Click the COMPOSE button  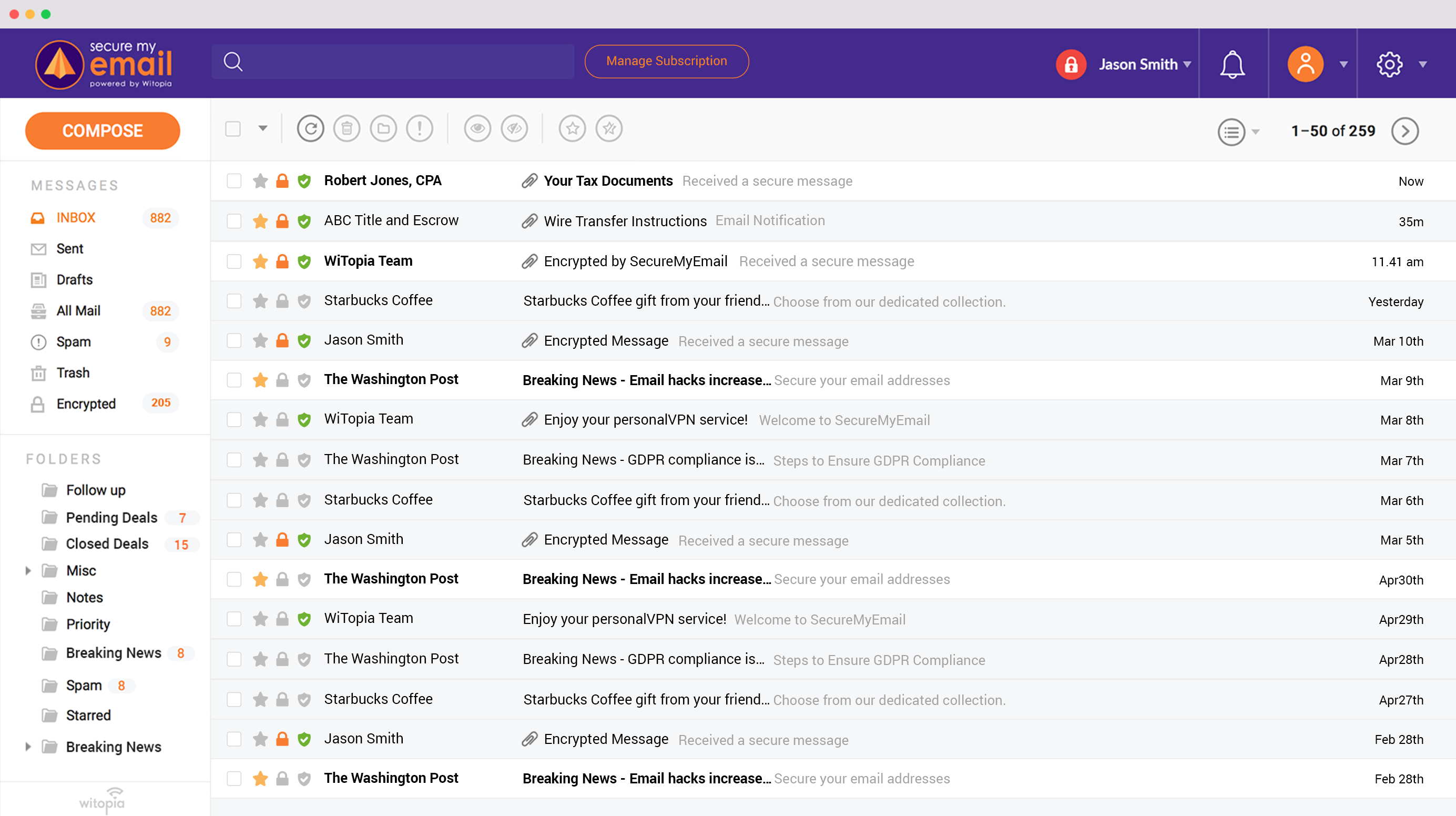click(103, 130)
